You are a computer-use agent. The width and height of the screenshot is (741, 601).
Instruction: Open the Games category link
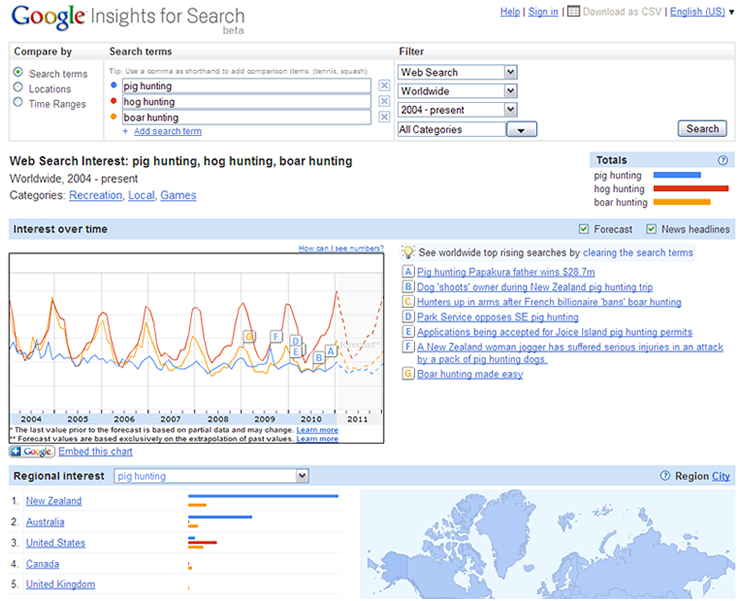[178, 195]
